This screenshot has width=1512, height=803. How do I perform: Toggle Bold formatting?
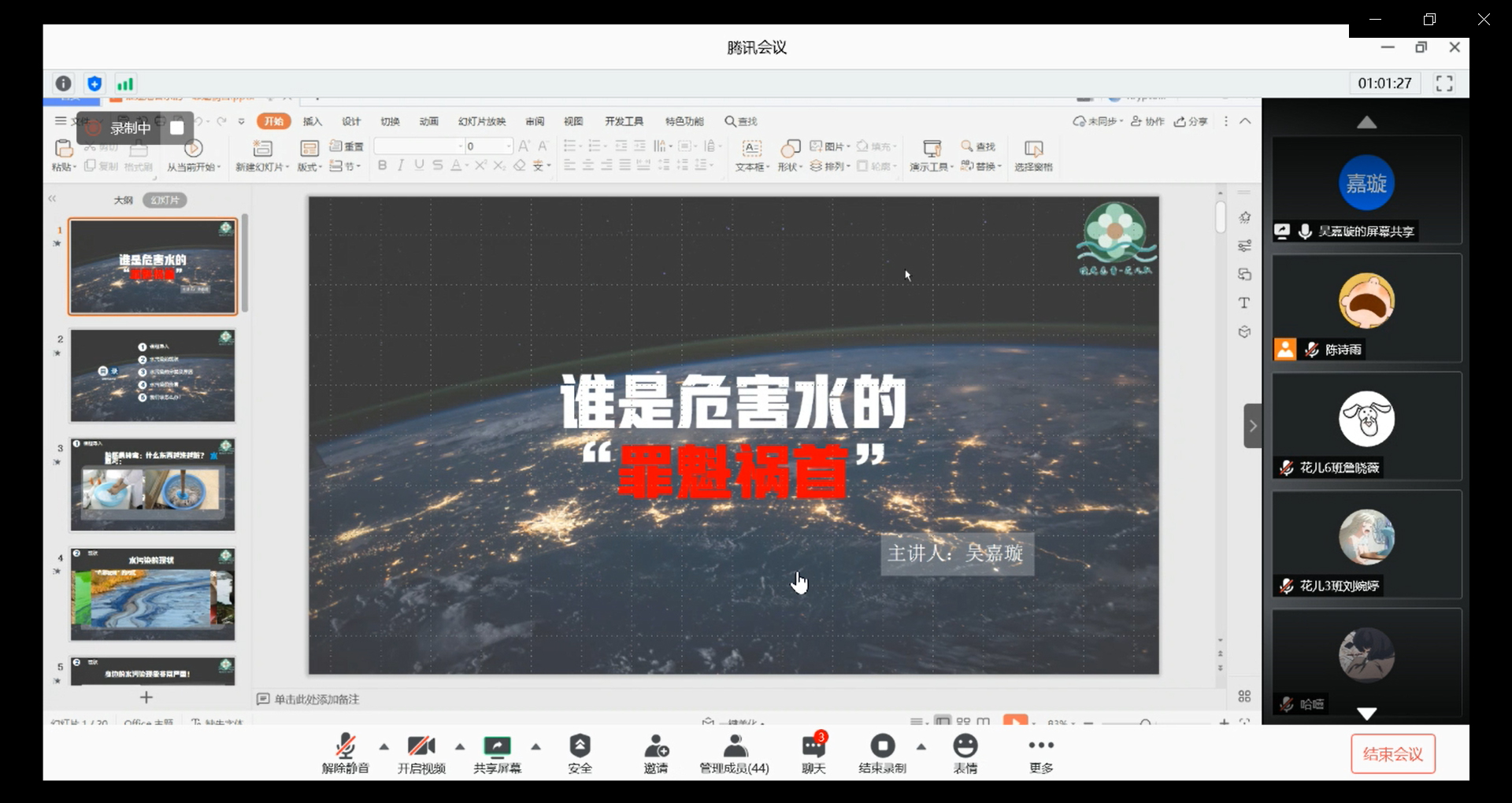click(x=382, y=165)
